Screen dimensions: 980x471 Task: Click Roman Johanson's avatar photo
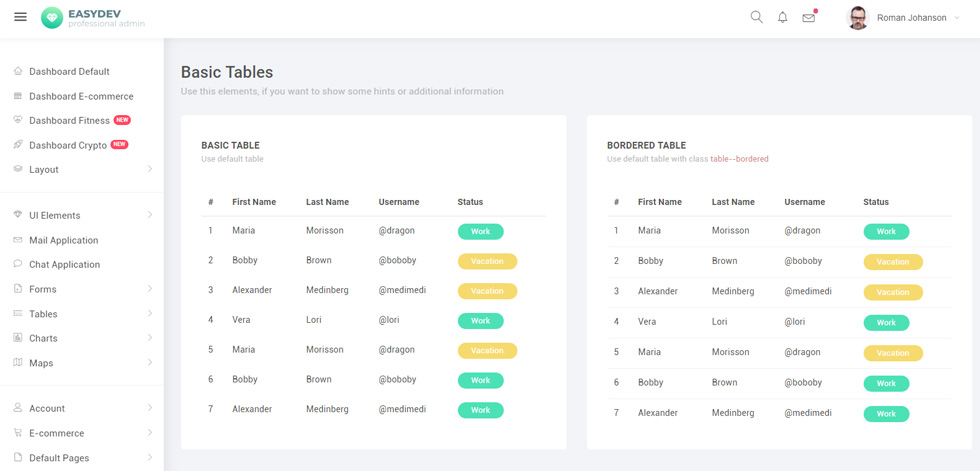858,17
